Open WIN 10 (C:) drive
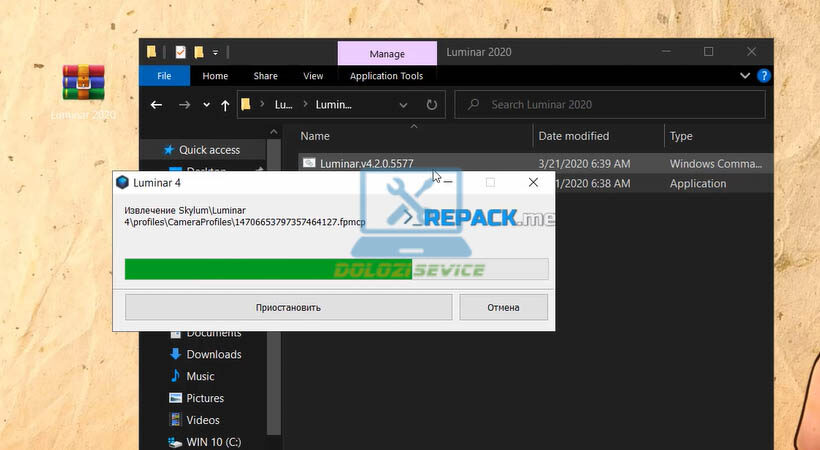 pos(213,441)
